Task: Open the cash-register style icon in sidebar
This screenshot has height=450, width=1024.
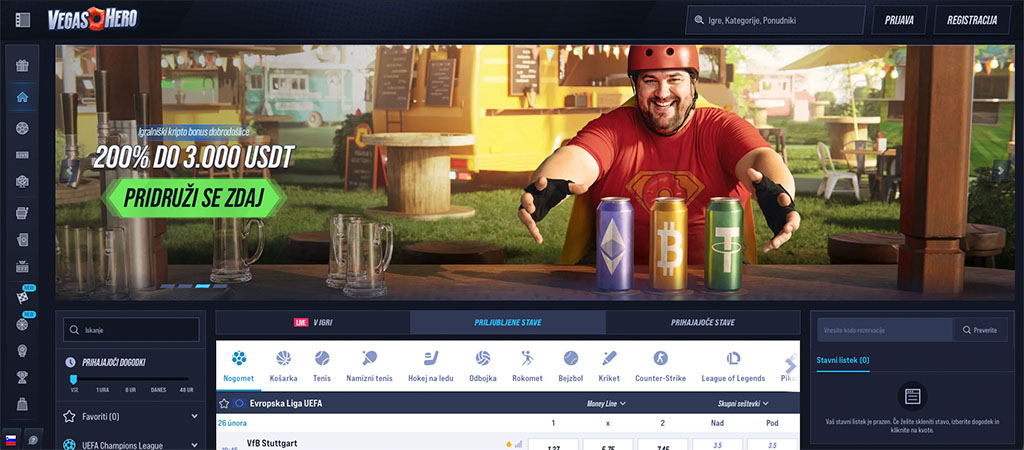Action: point(22,213)
